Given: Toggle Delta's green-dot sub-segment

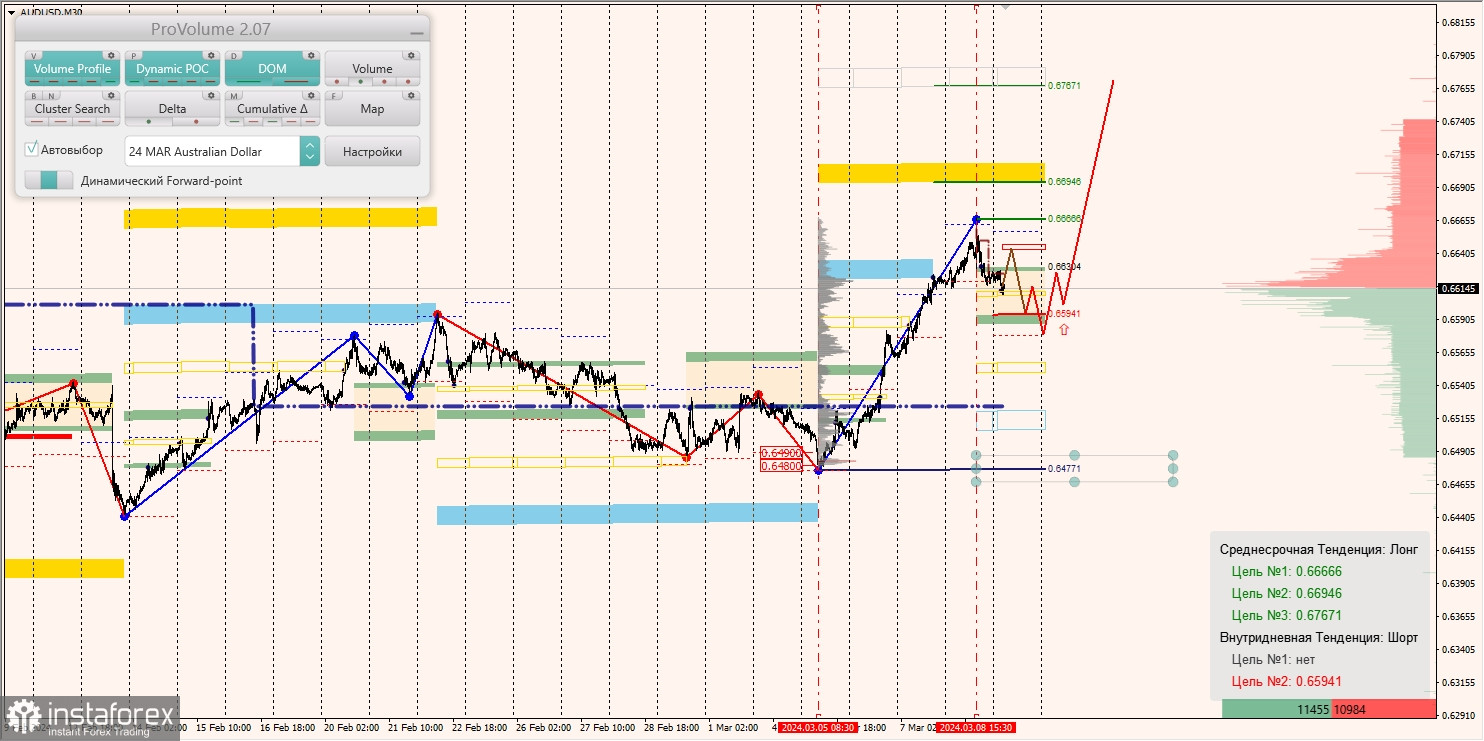Looking at the screenshot, I should coord(149,121).
